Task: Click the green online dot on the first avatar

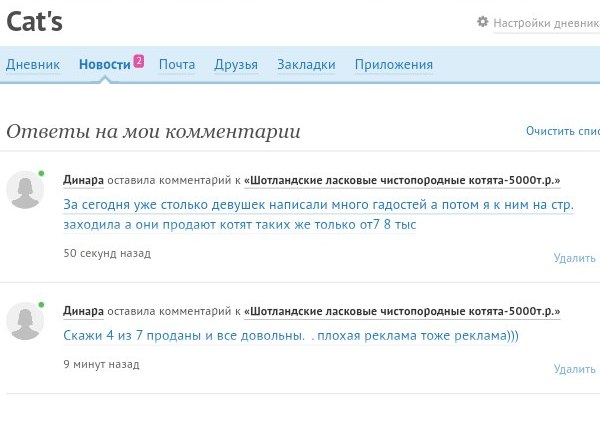Action: coord(41,174)
